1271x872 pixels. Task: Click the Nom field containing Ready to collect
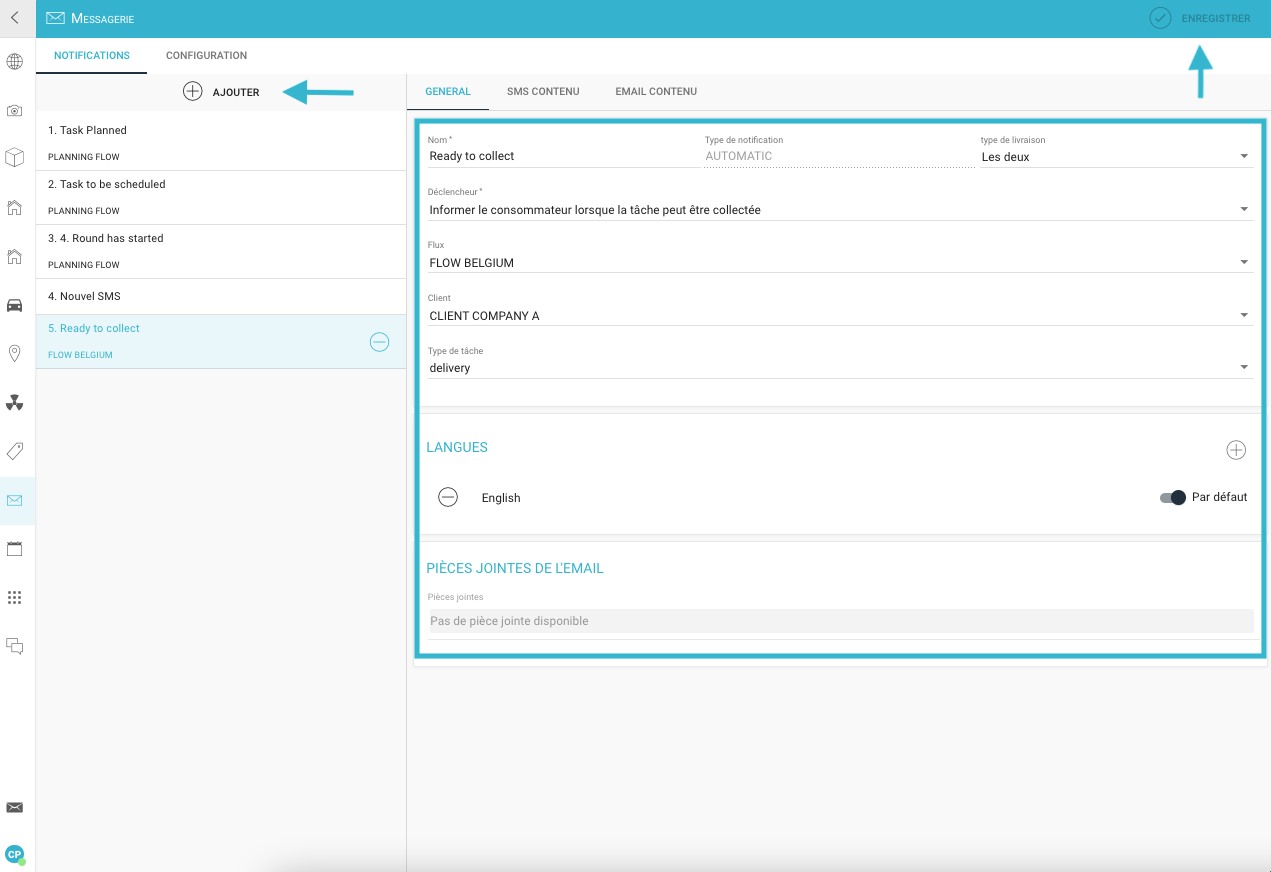point(563,156)
